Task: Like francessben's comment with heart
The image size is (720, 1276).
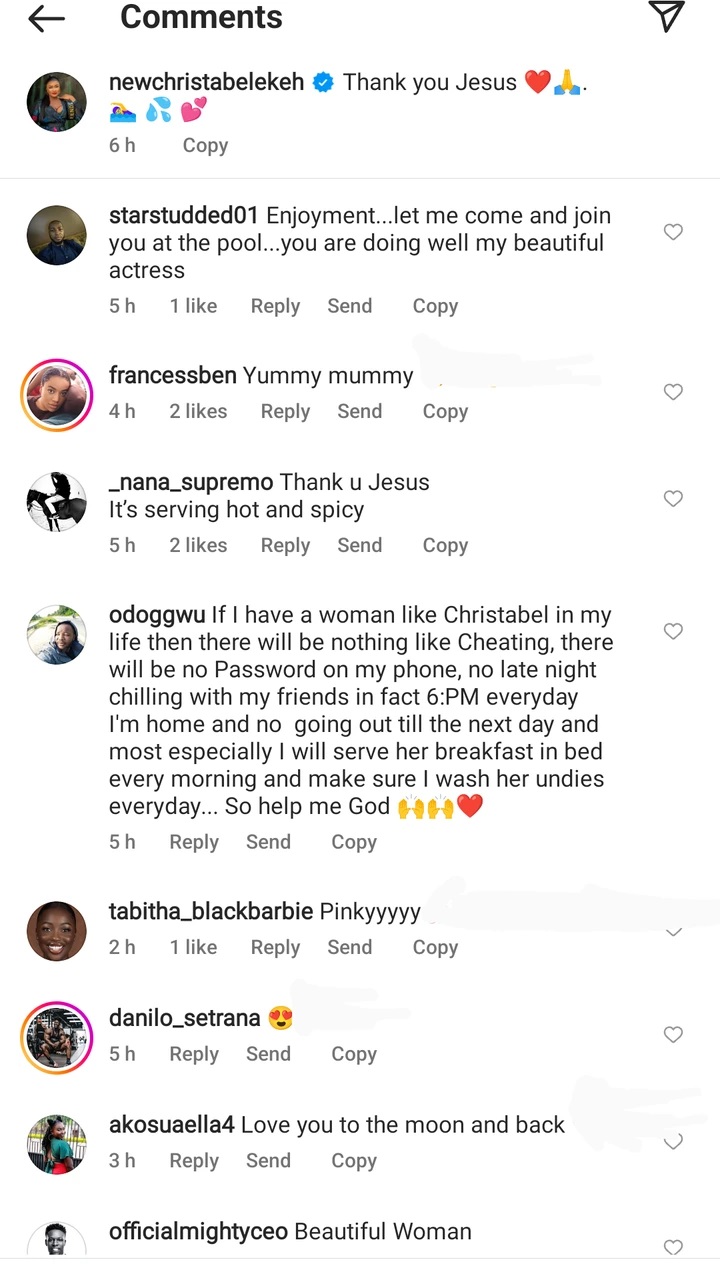Action: (x=673, y=392)
